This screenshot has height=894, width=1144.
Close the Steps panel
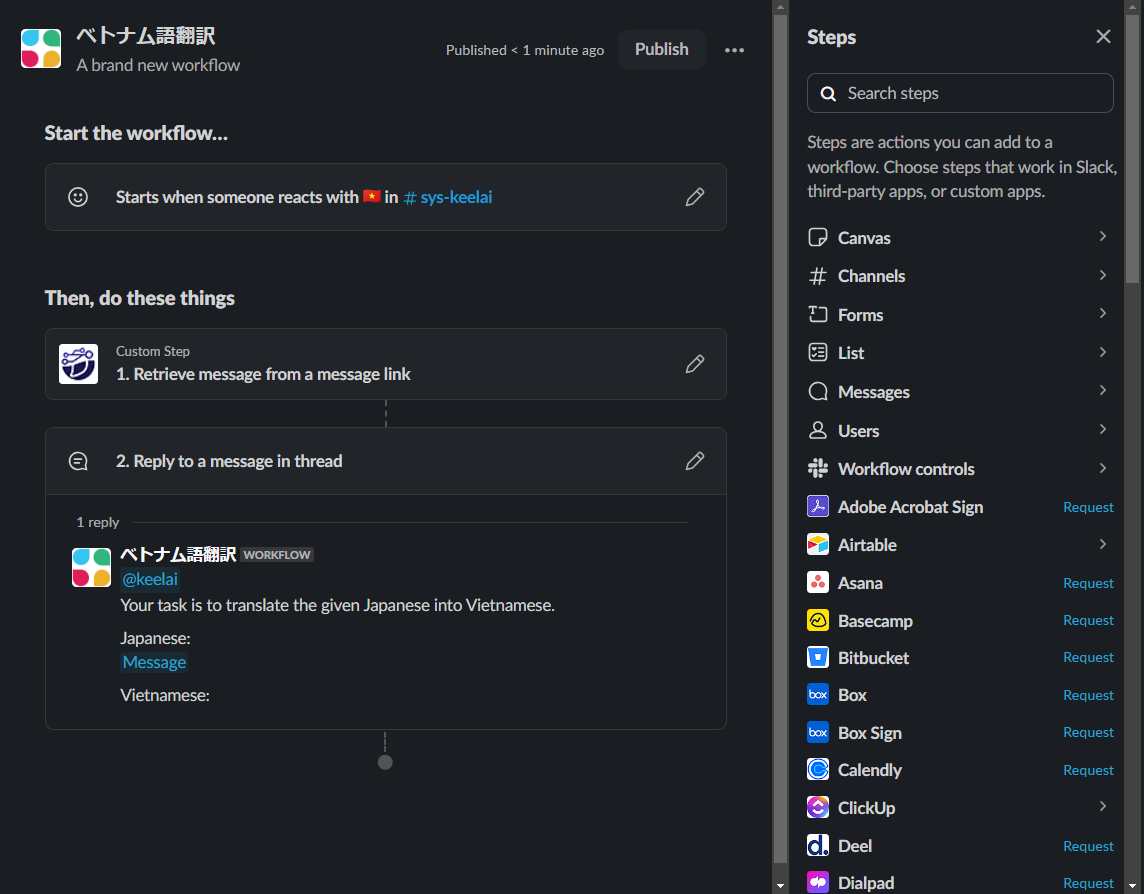click(x=1103, y=36)
